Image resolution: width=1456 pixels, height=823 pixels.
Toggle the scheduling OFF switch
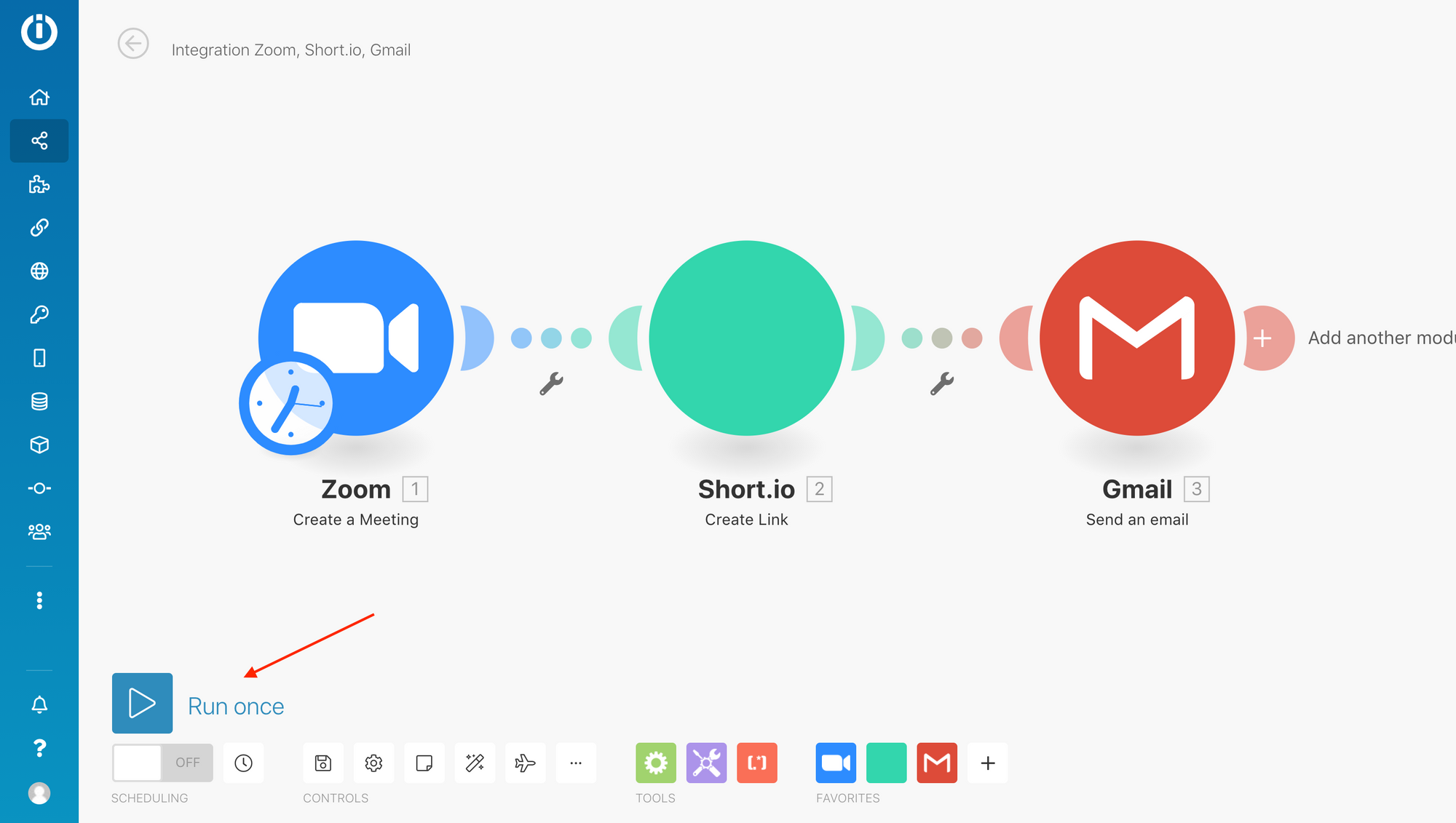tap(162, 763)
